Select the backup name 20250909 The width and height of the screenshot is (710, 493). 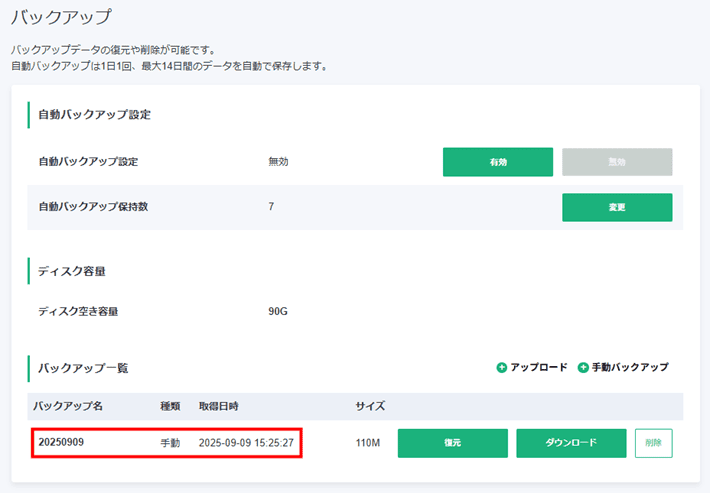[x=61, y=442]
